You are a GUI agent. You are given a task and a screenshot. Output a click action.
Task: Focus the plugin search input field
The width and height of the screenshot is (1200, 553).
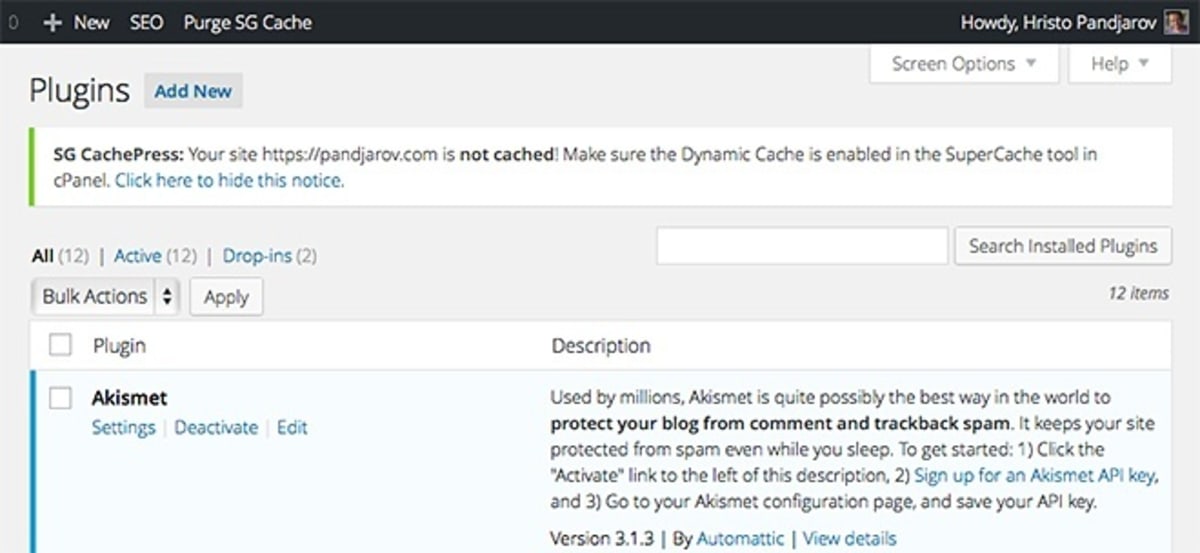click(802, 246)
